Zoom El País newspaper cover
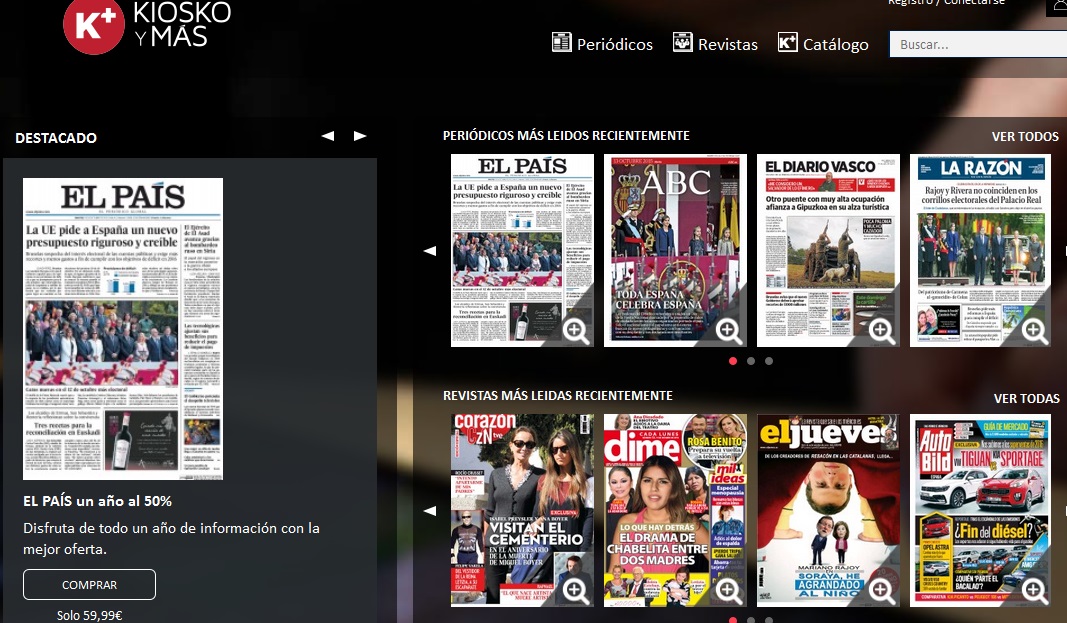 point(576,331)
